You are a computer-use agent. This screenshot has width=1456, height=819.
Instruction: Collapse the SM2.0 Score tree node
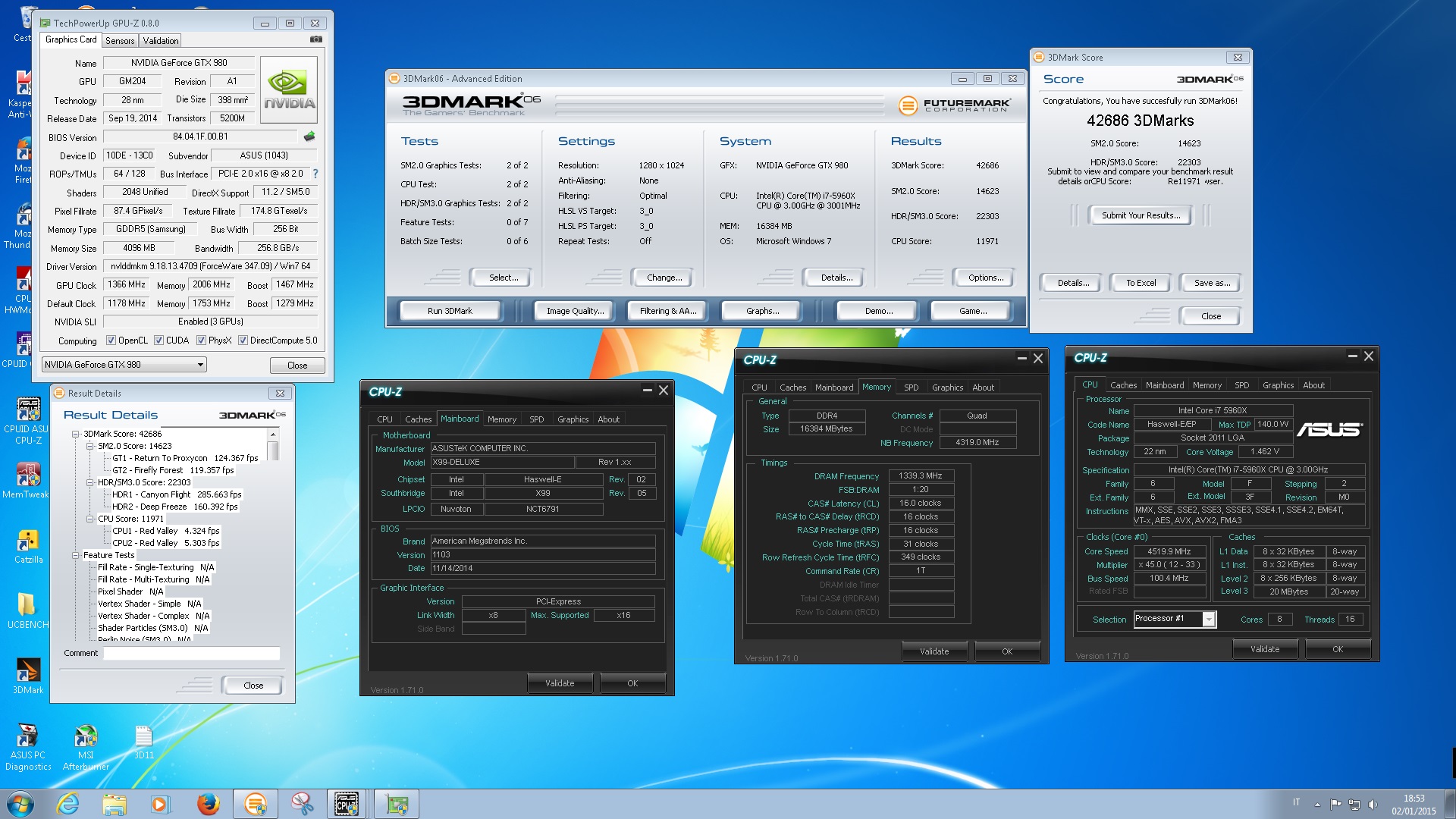(90, 446)
